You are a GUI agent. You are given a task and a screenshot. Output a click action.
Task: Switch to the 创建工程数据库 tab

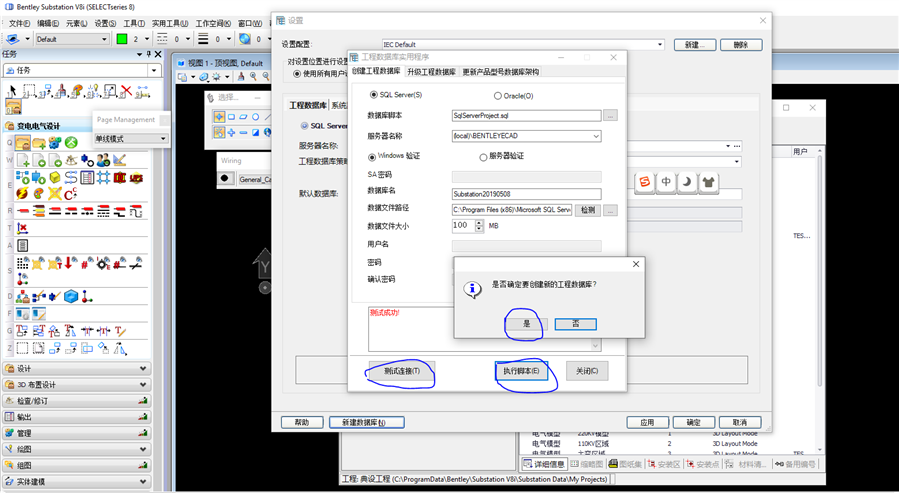click(x=376, y=71)
